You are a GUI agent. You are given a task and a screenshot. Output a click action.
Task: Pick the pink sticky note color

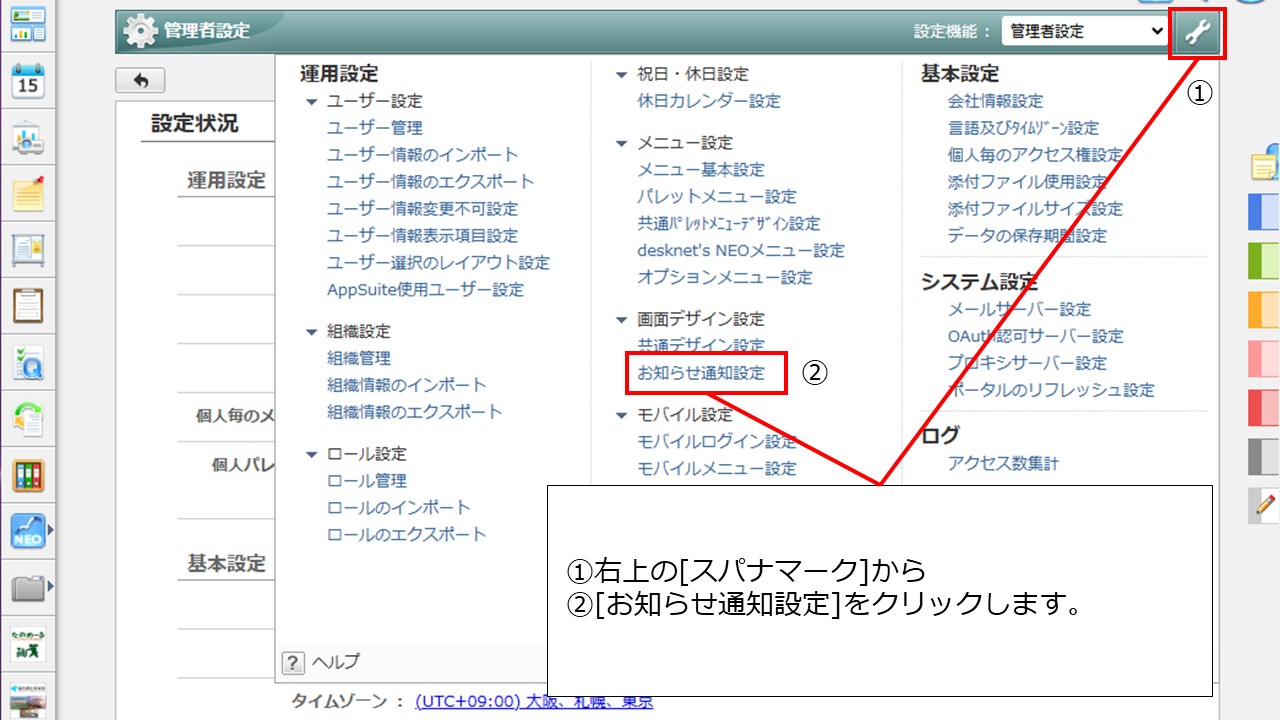tap(1264, 359)
